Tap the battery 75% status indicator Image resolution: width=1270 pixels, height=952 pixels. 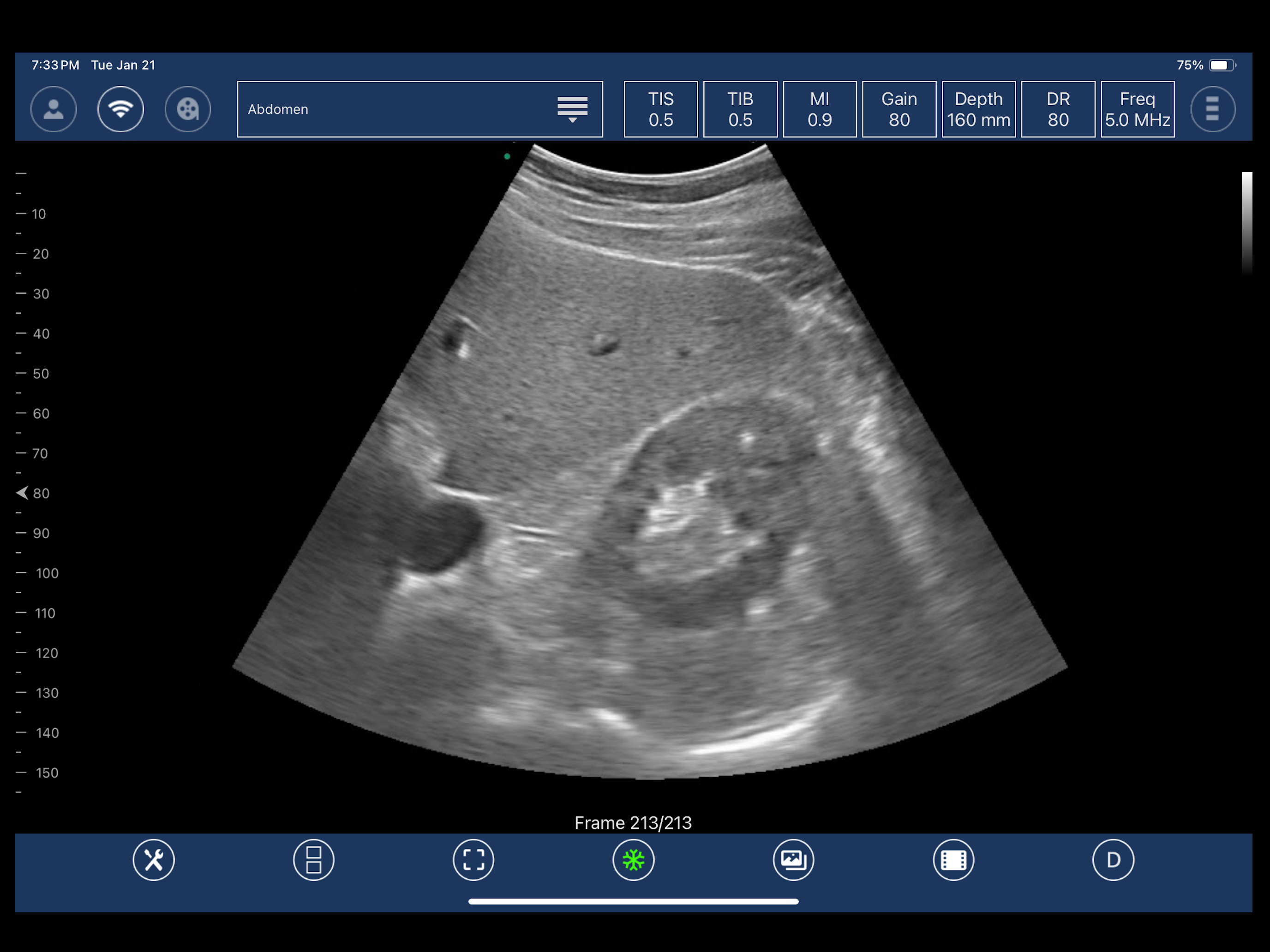click(x=1206, y=65)
